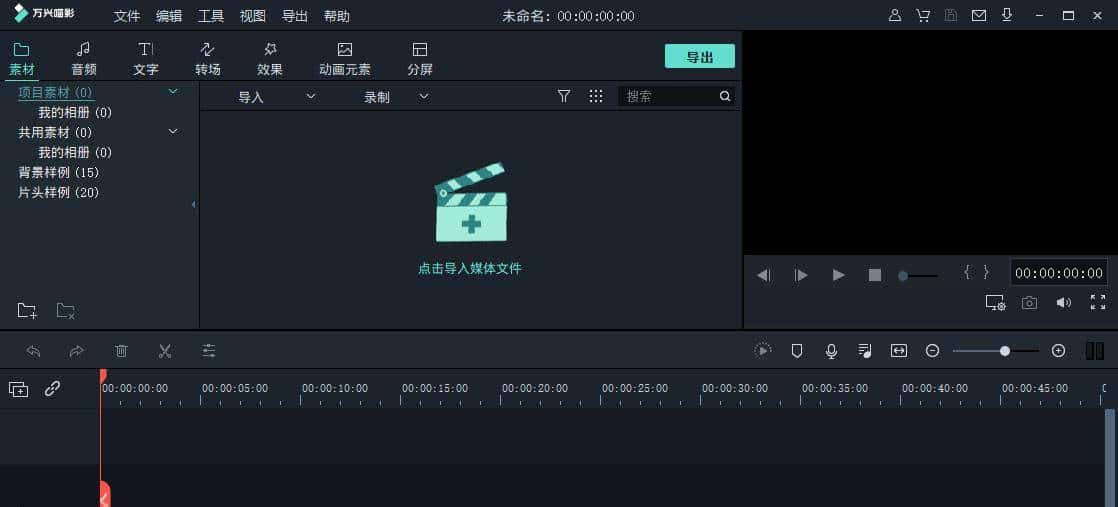The height and width of the screenshot is (507, 1118).
Task: Collapse the 共用素材 folder chevron
Action: pyautogui.click(x=173, y=131)
